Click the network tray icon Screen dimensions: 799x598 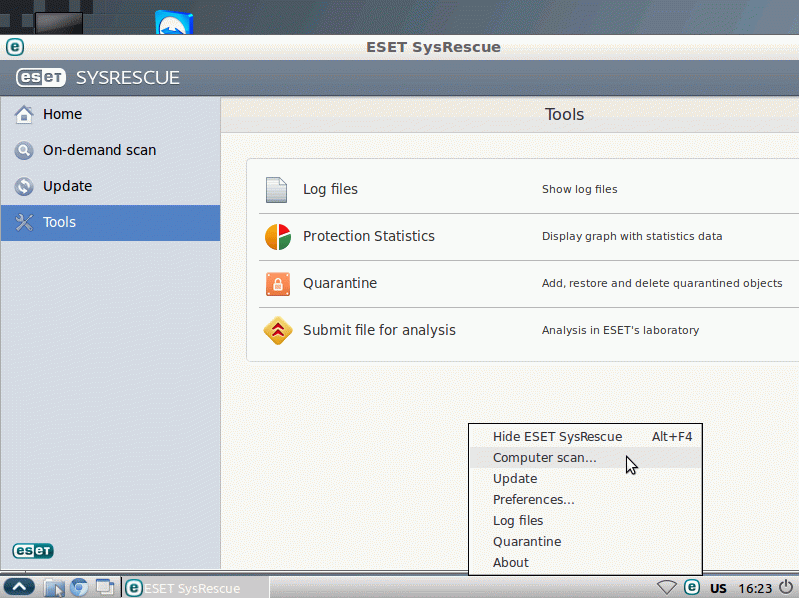pyautogui.click(x=666, y=587)
